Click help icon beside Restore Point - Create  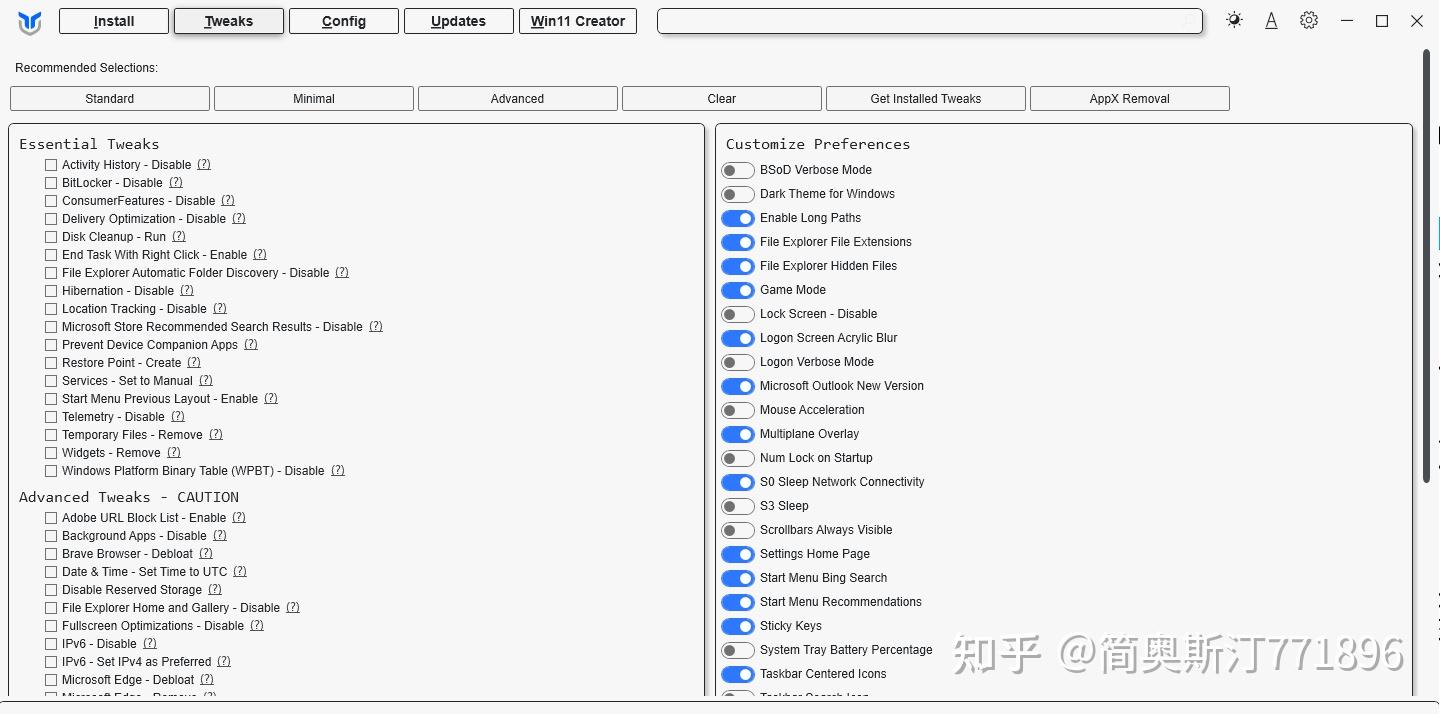click(x=194, y=363)
